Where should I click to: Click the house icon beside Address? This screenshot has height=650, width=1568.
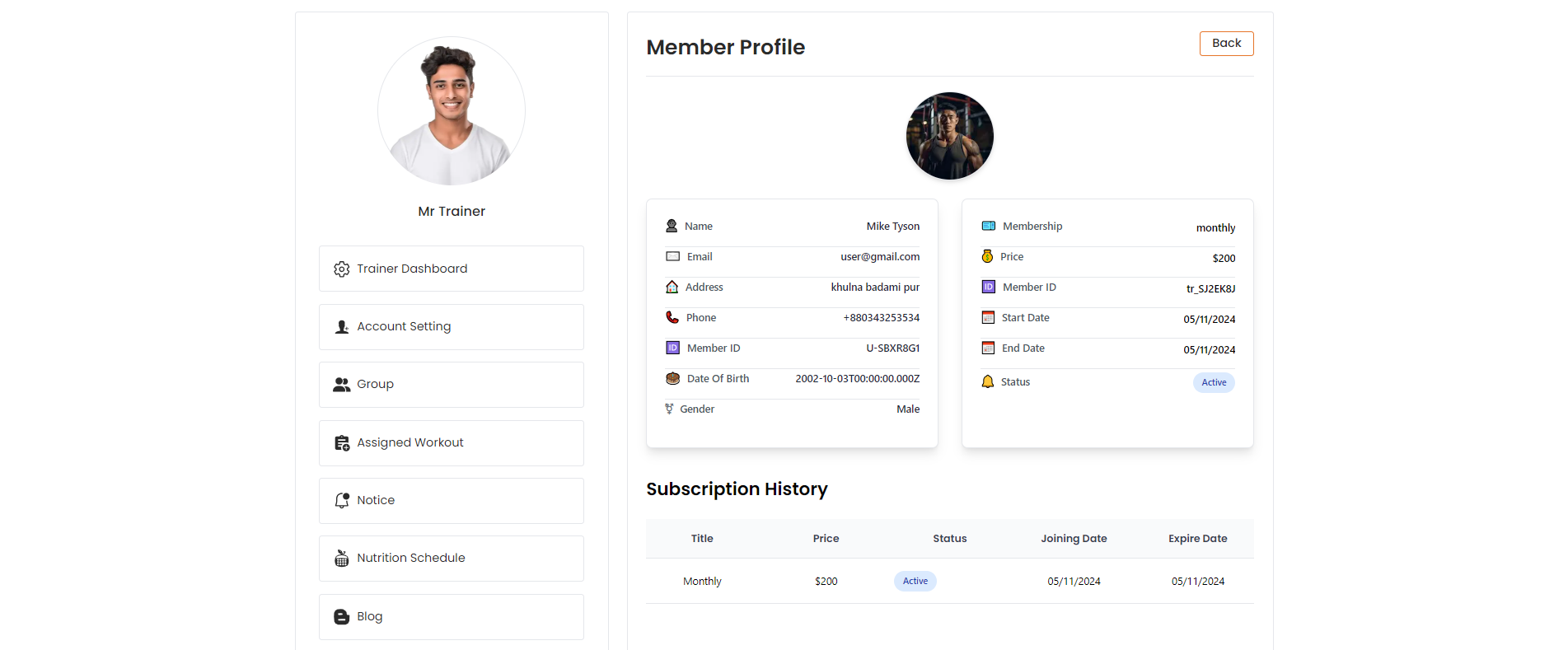pyautogui.click(x=672, y=288)
